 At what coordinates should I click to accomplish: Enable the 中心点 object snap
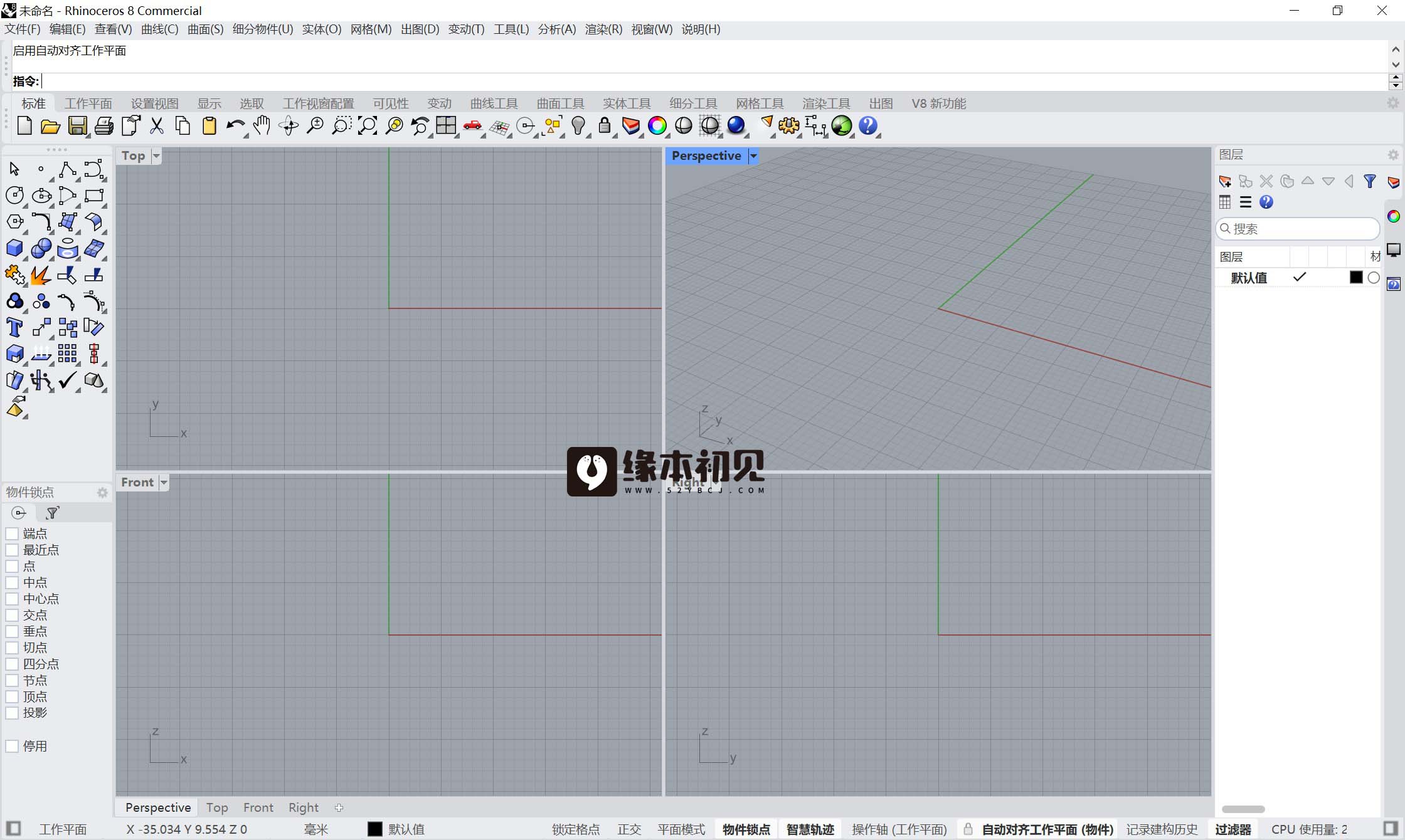(x=12, y=599)
